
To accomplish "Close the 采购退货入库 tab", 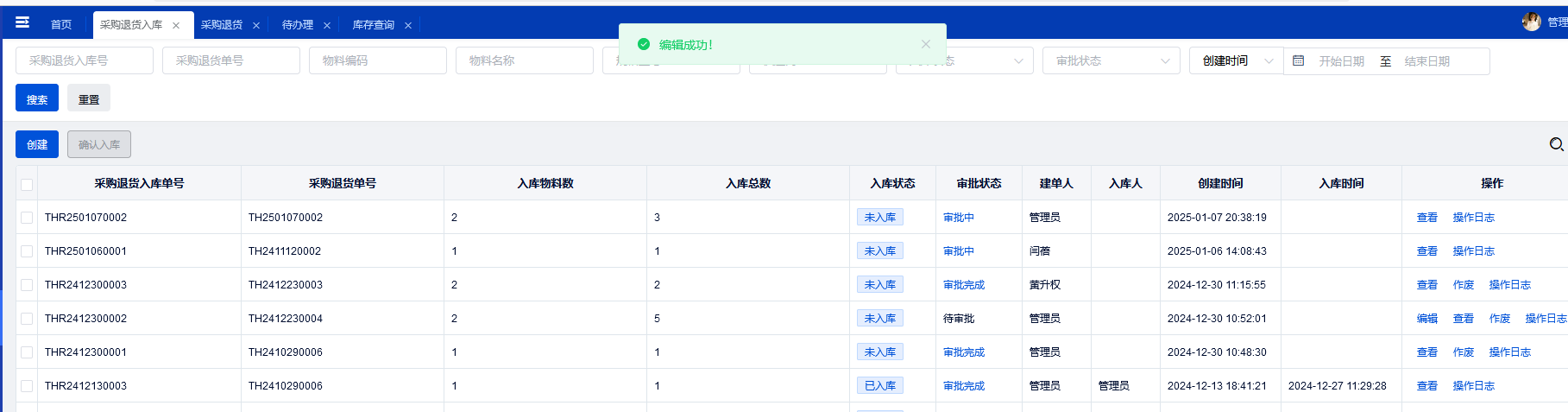I will pyautogui.click(x=176, y=25).
